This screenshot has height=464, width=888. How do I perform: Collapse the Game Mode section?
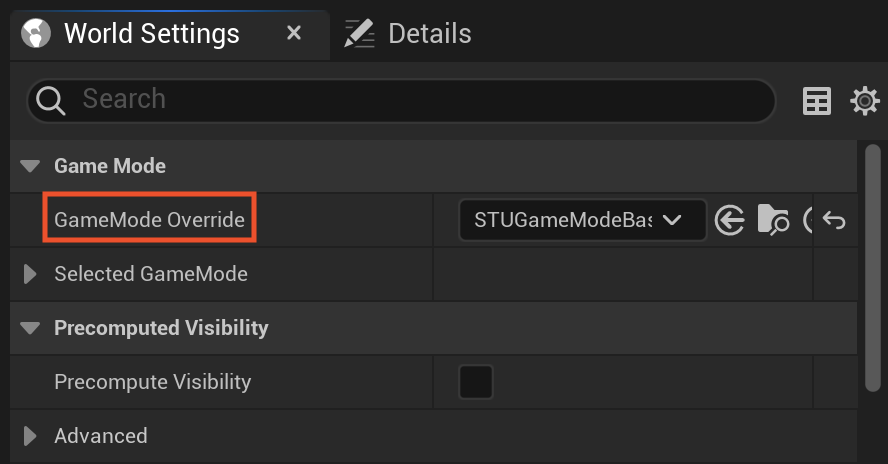click(30, 166)
